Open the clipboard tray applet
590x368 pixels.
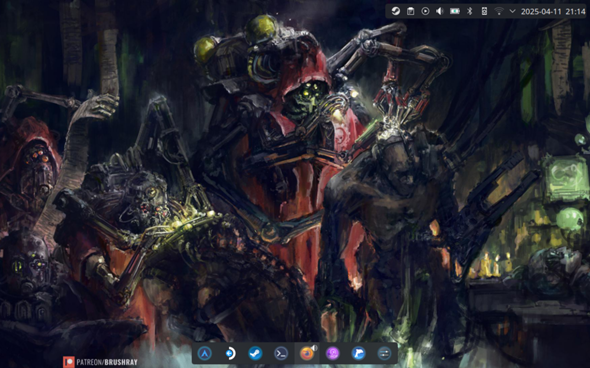(411, 11)
